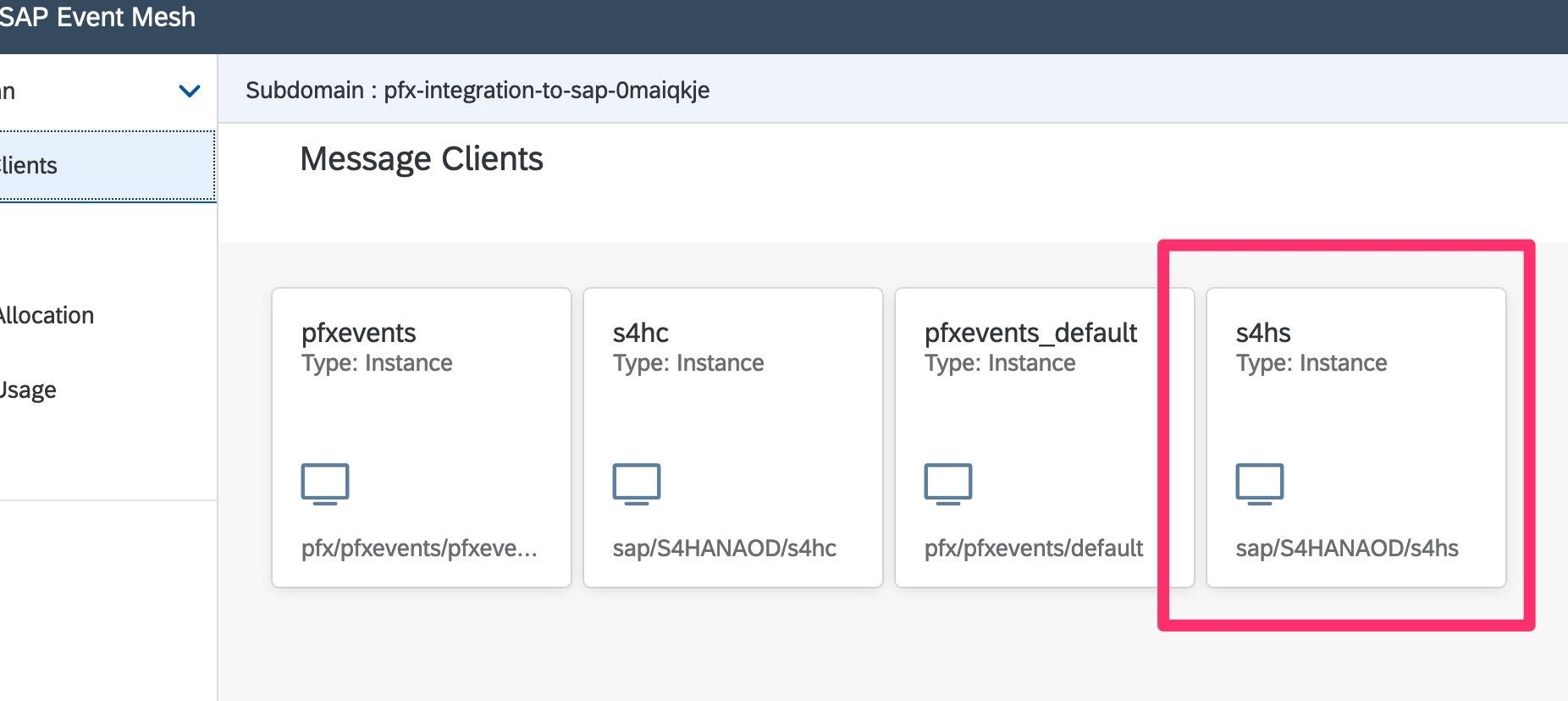The width and height of the screenshot is (1568, 701).
Task: Click the SAP Event Mesh header title
Action: [97, 18]
